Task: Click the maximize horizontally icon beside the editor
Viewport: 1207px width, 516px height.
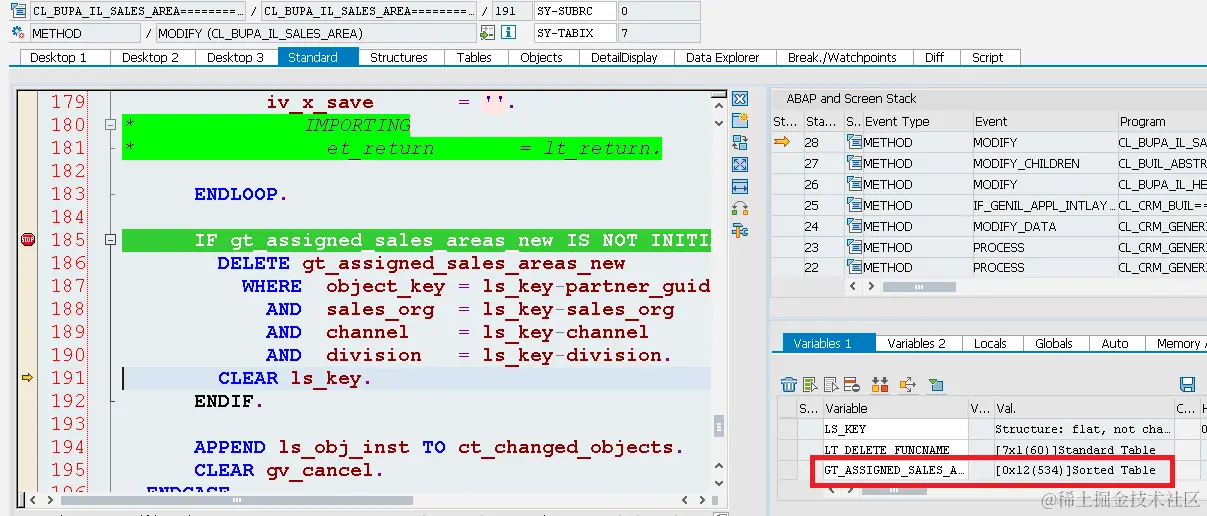Action: [x=740, y=187]
